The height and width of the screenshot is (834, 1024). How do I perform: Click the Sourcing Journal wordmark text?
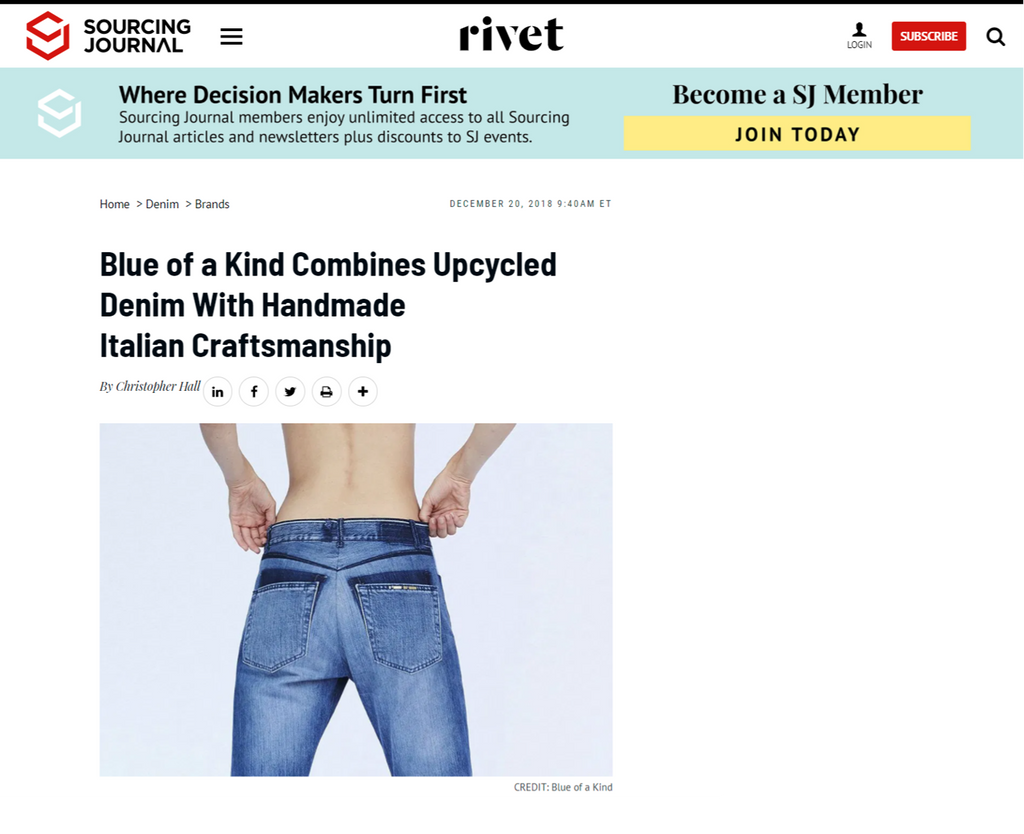[137, 36]
